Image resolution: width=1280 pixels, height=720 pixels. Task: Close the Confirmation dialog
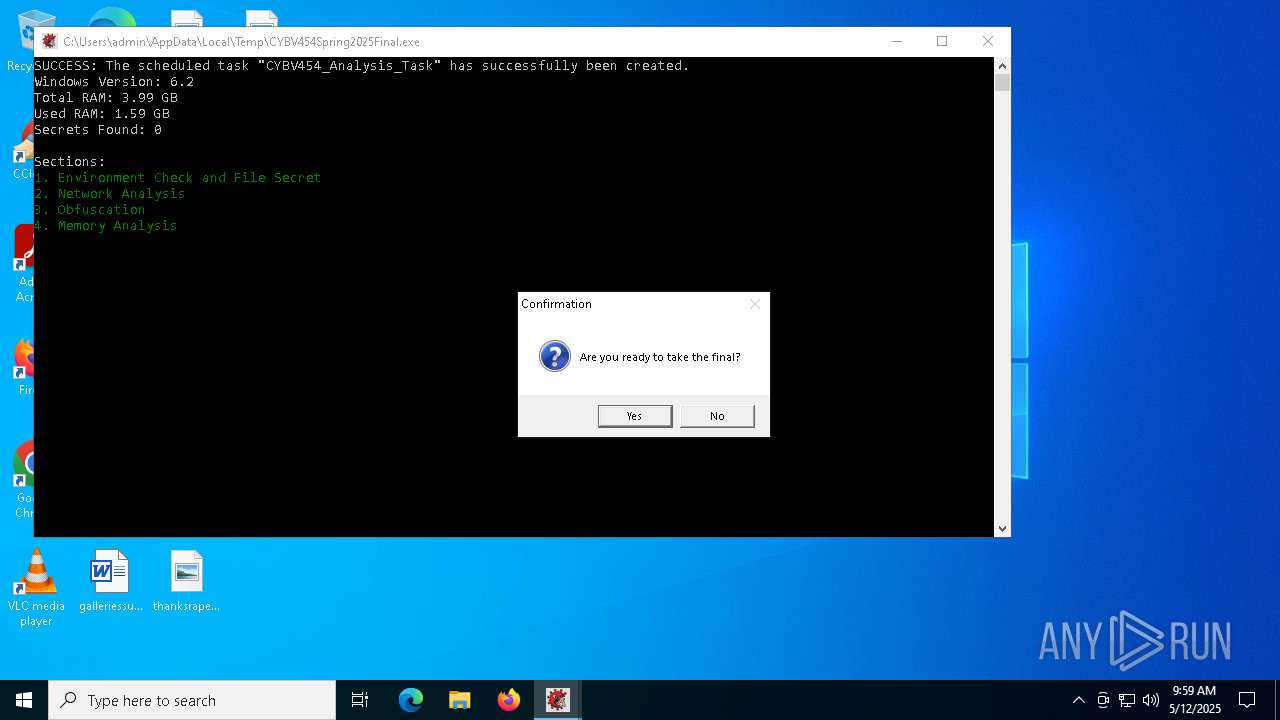click(x=755, y=304)
